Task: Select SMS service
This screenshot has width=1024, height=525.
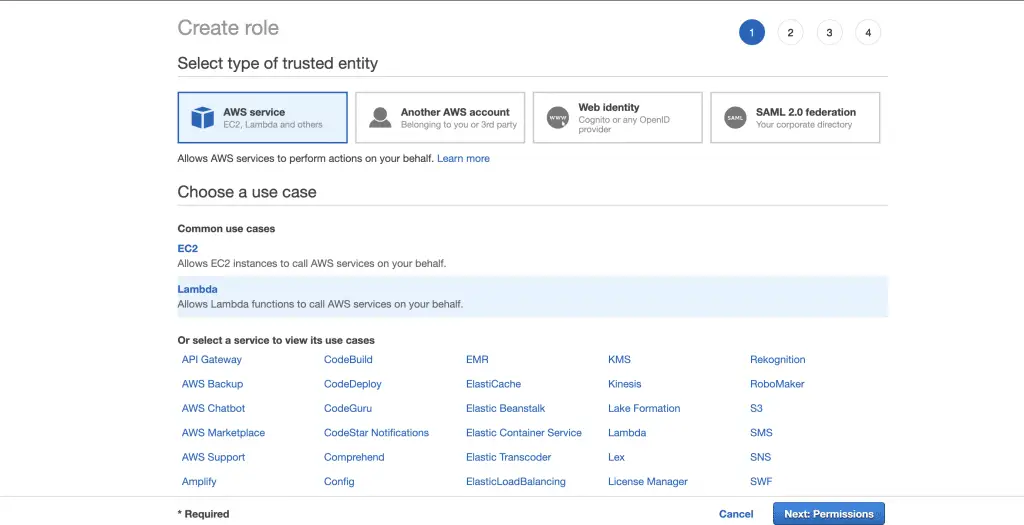Action: click(x=761, y=433)
